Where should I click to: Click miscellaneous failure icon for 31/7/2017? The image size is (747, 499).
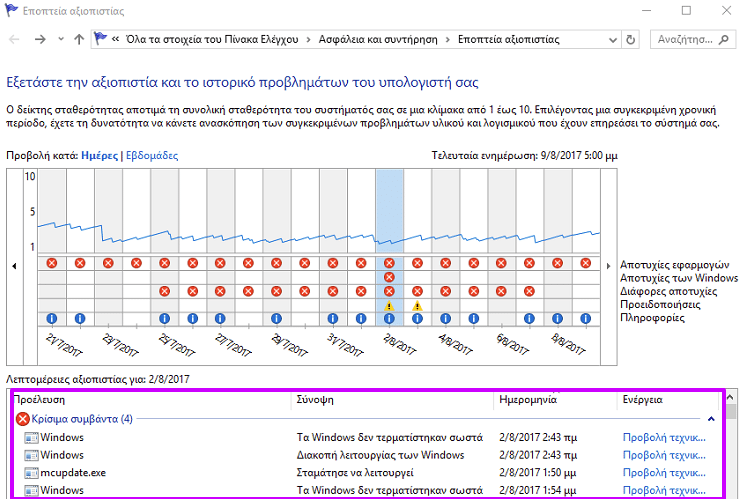[x=333, y=291]
